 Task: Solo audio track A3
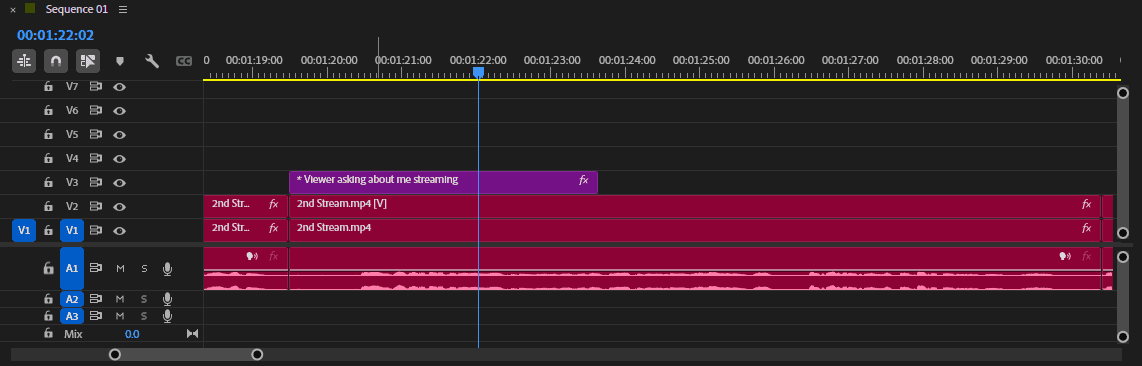point(143,317)
